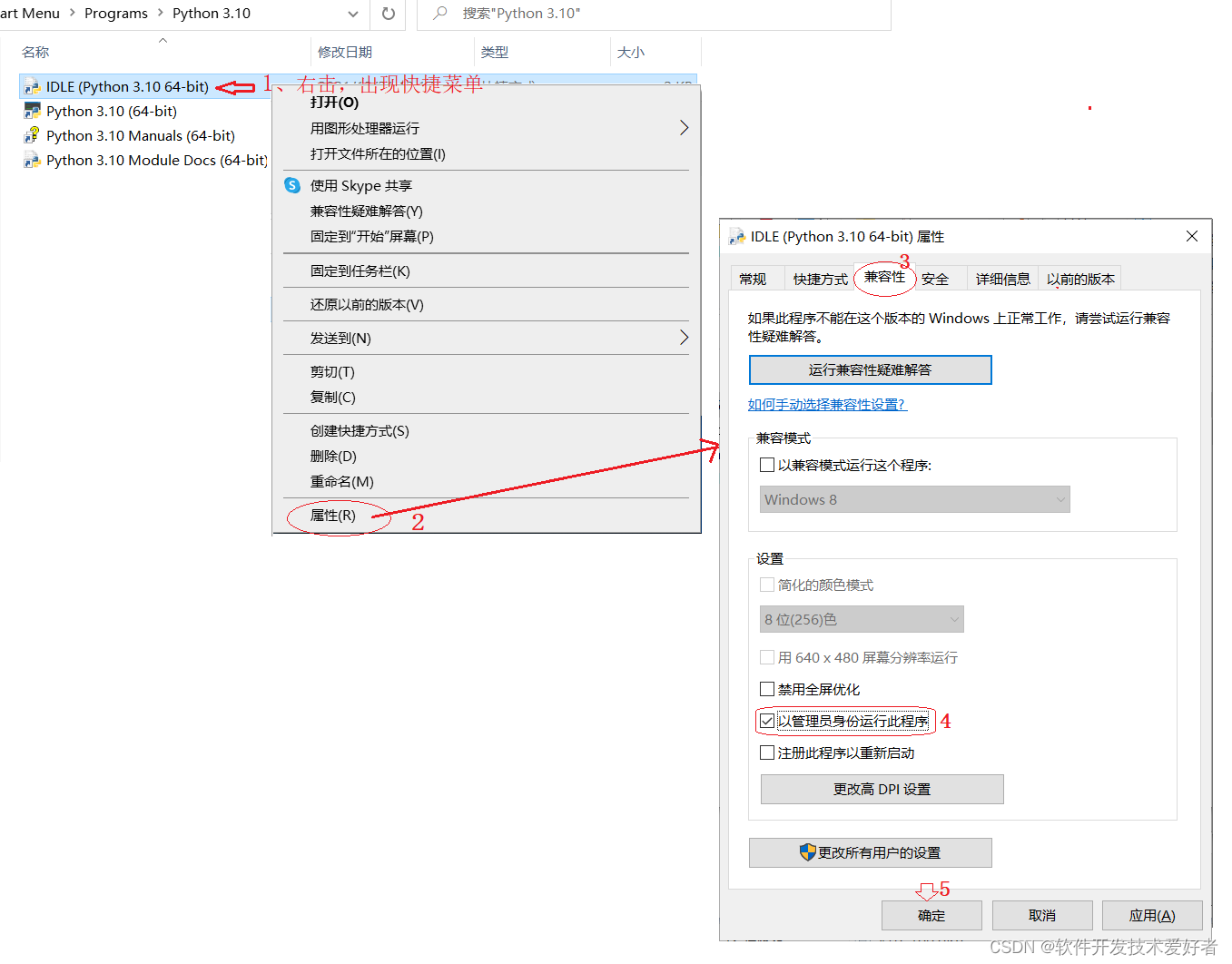Image resolution: width=1232 pixels, height=964 pixels.
Task: Click Programs in the address breadcrumb
Action: [x=116, y=13]
